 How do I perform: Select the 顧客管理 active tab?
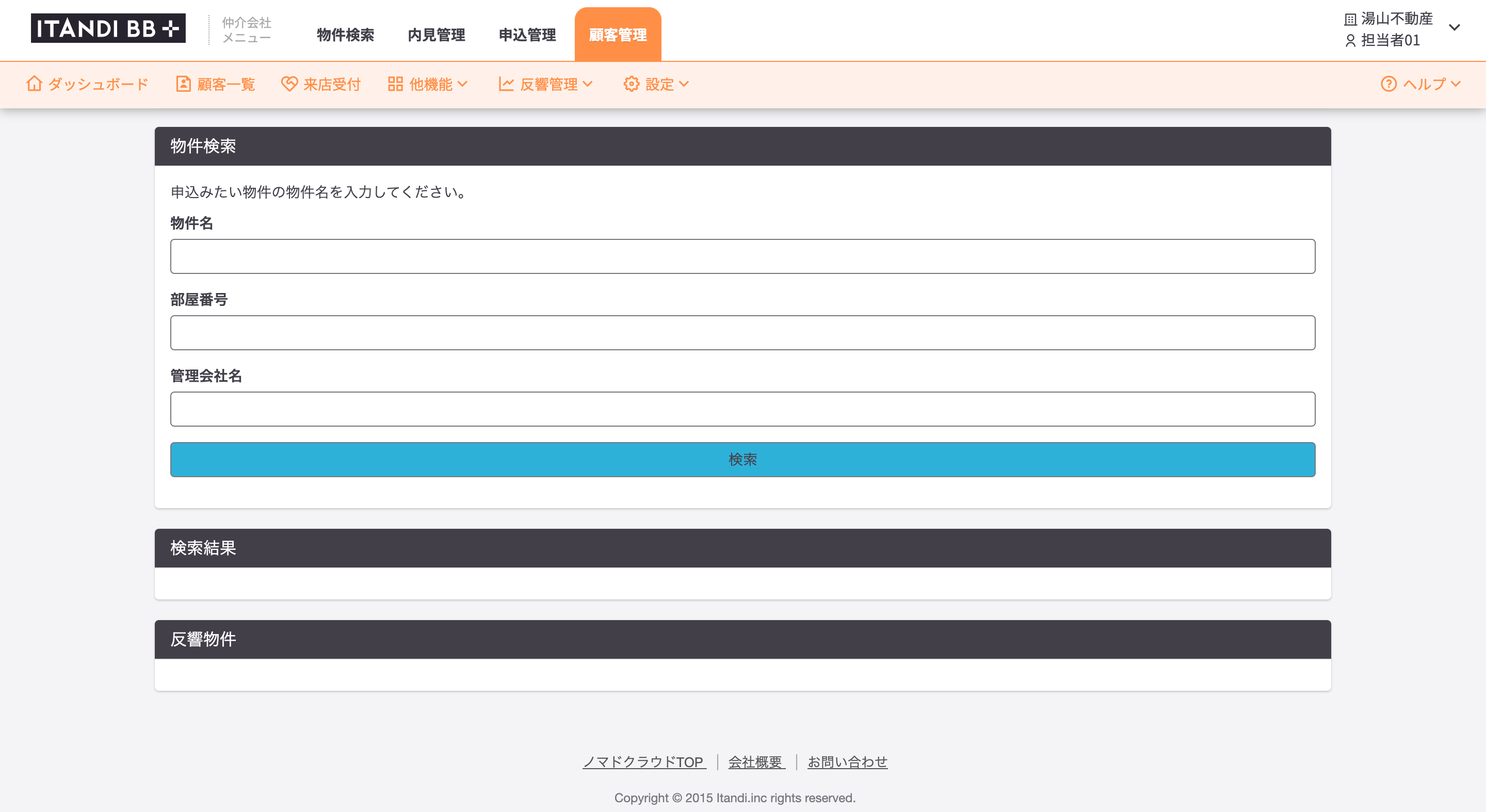pos(618,35)
